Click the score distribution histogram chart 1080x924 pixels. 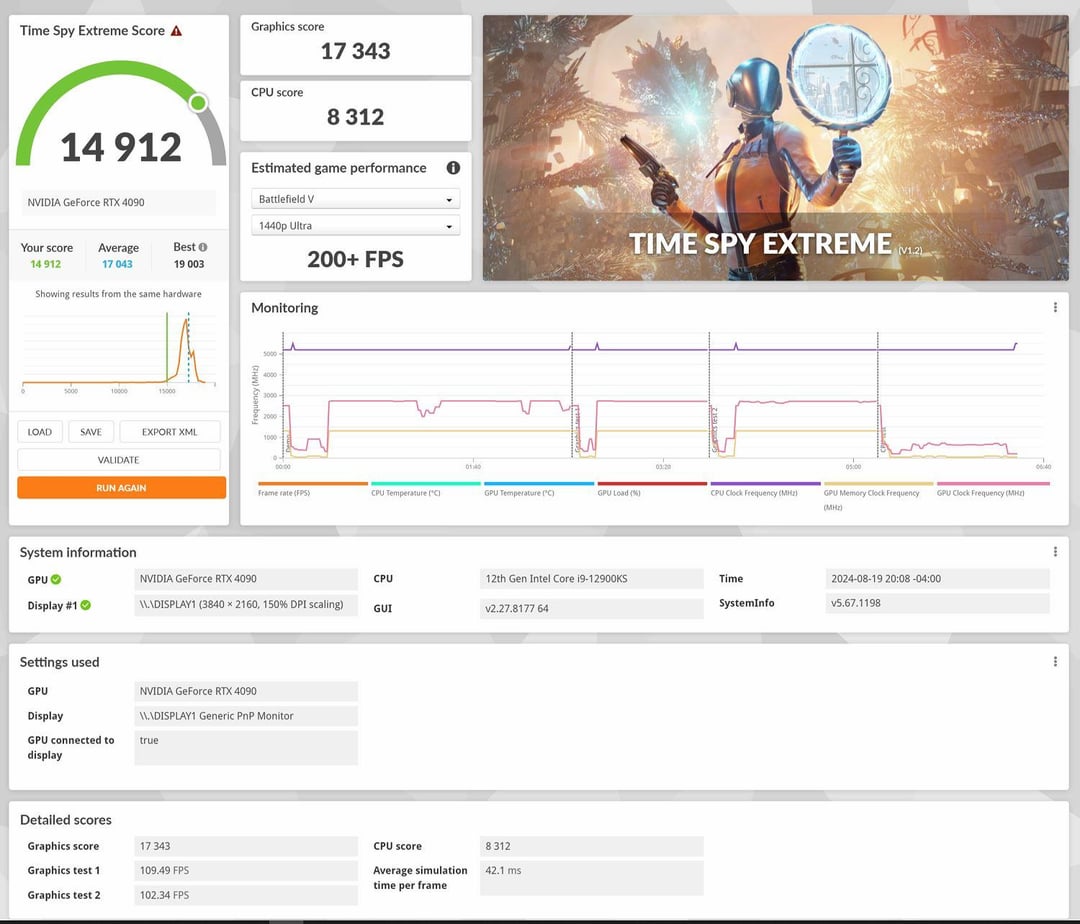click(x=118, y=352)
